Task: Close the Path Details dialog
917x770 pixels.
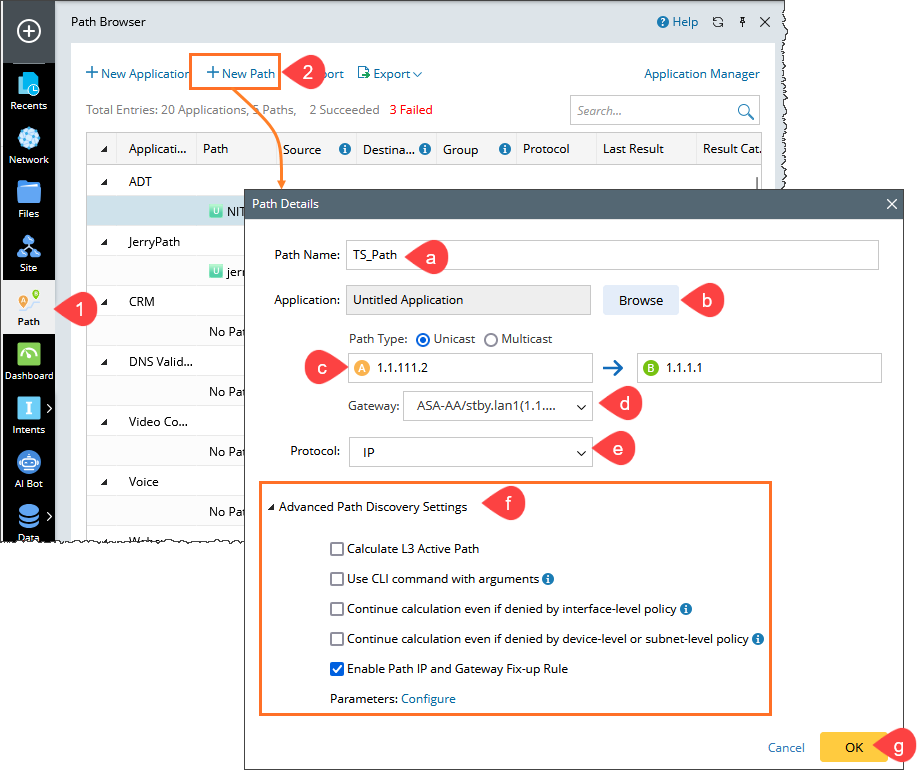Action: 891,204
